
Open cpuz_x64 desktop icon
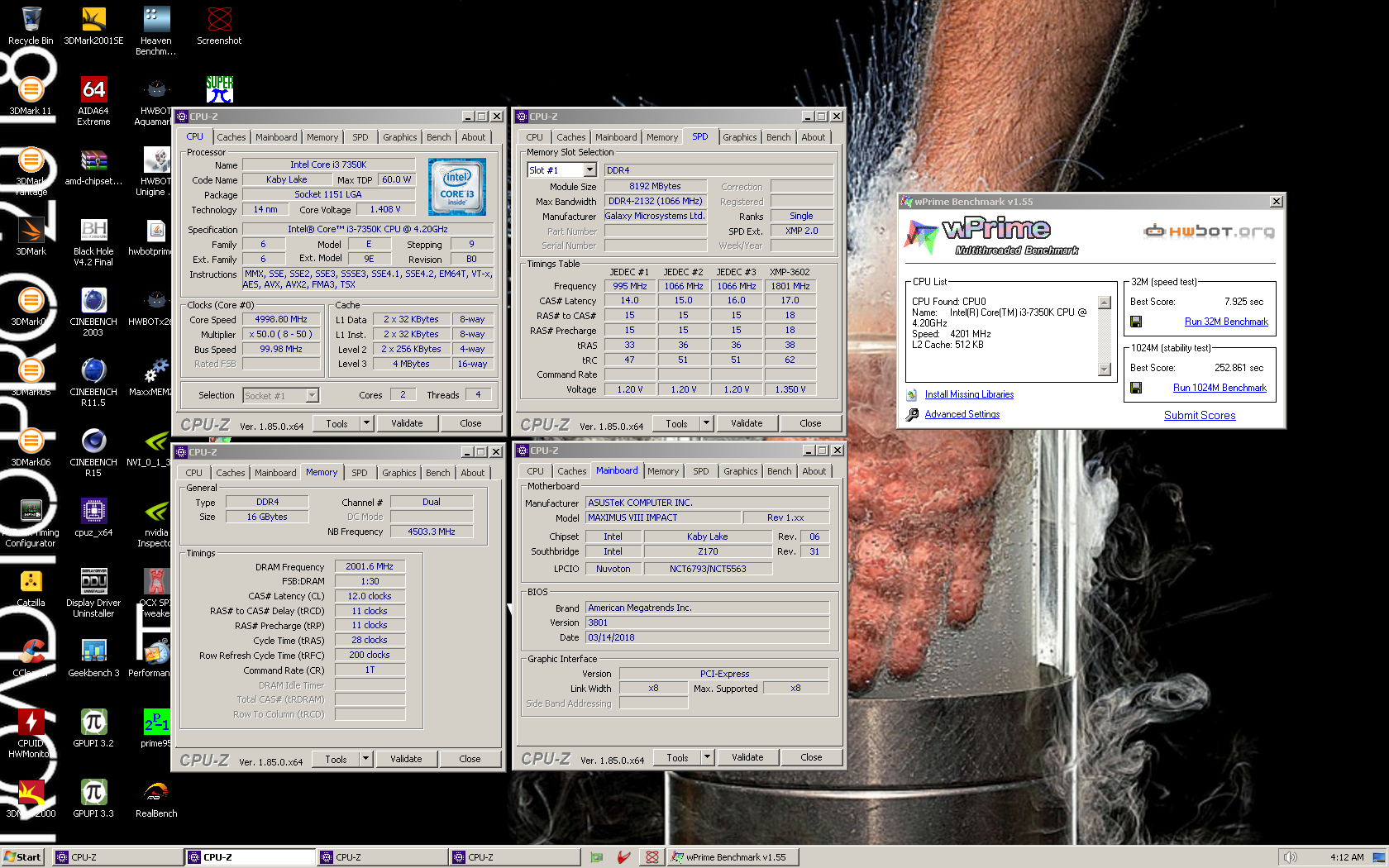[x=93, y=517]
